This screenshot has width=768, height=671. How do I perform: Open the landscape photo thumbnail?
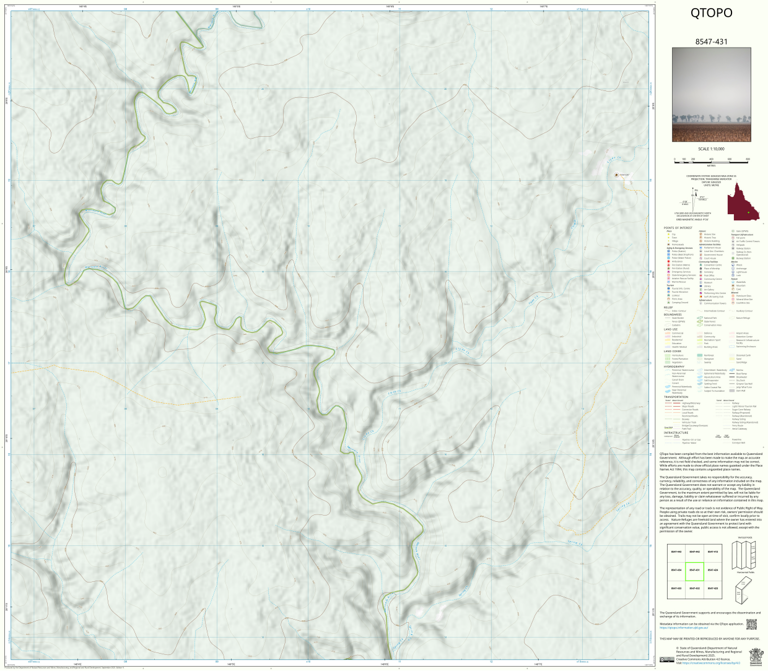click(711, 95)
